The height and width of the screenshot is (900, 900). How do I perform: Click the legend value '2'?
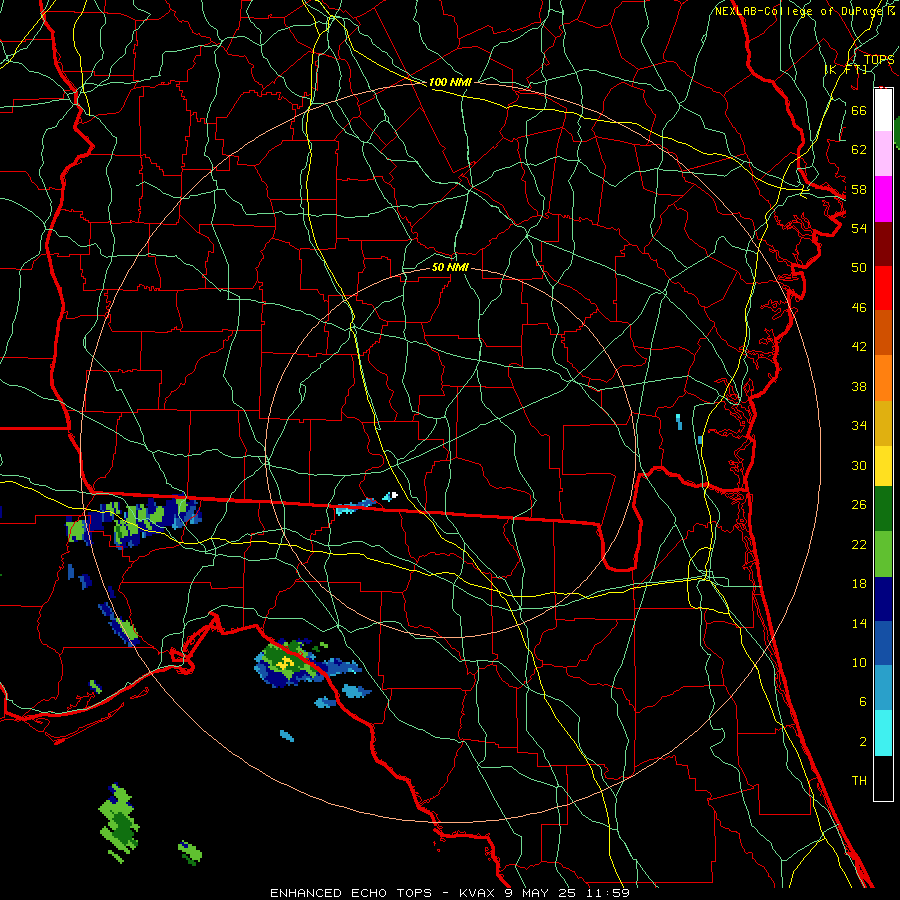862,741
